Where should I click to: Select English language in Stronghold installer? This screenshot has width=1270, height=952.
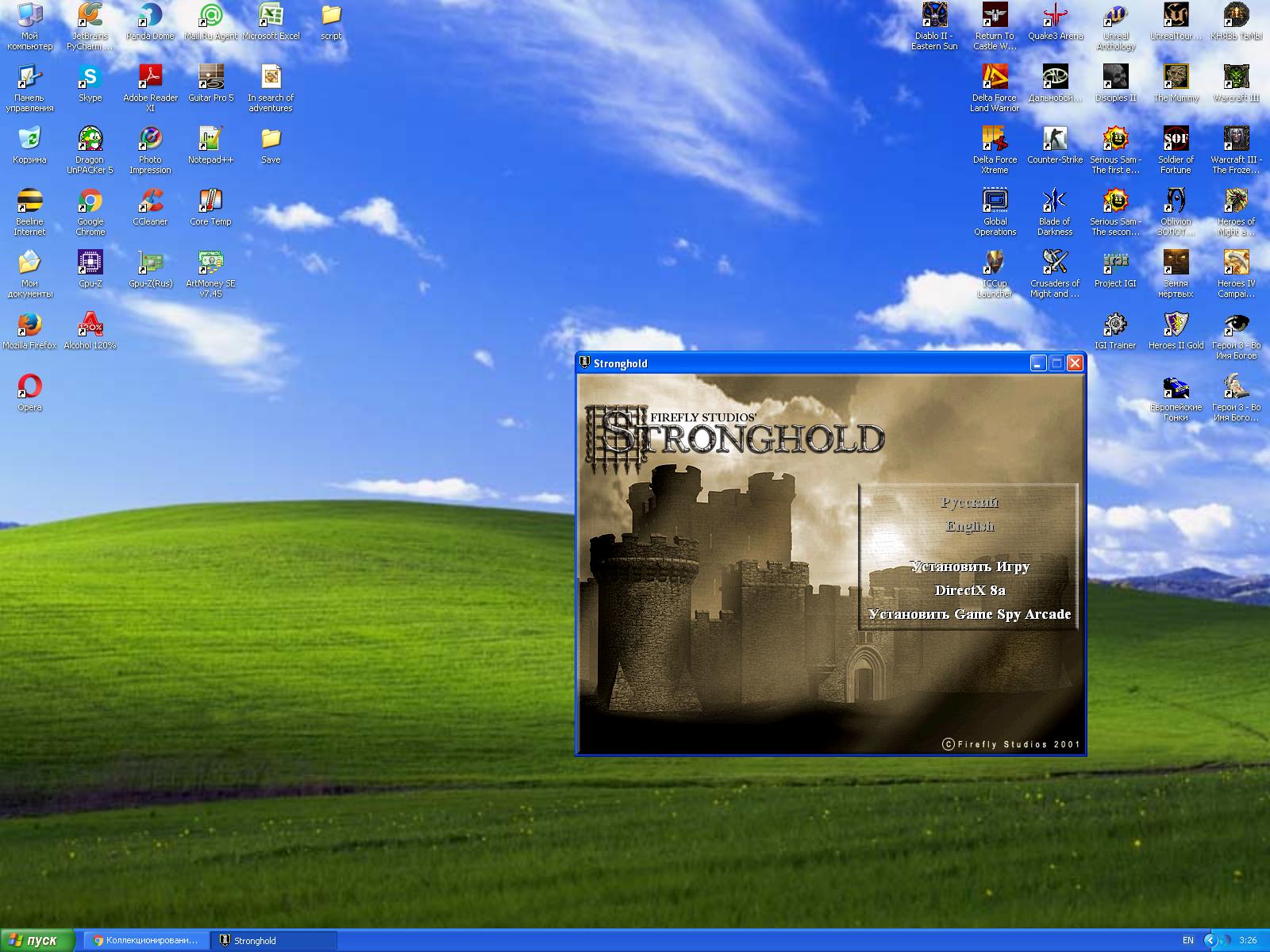click(x=969, y=527)
